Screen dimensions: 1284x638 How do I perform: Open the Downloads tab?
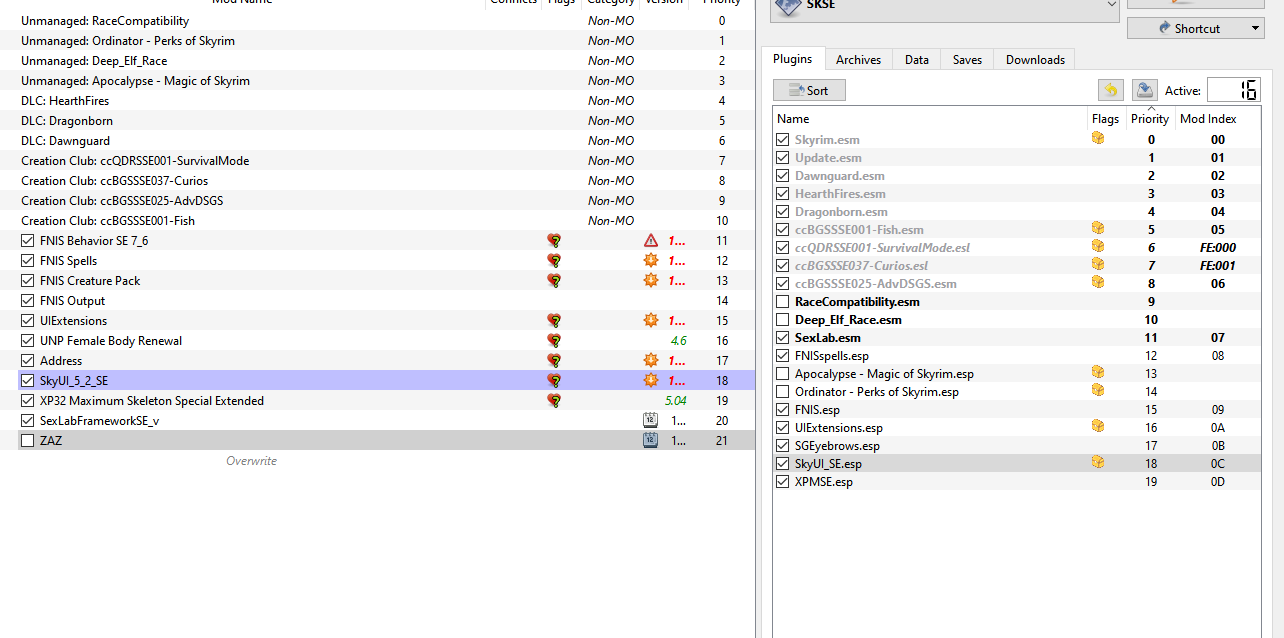coord(1035,60)
